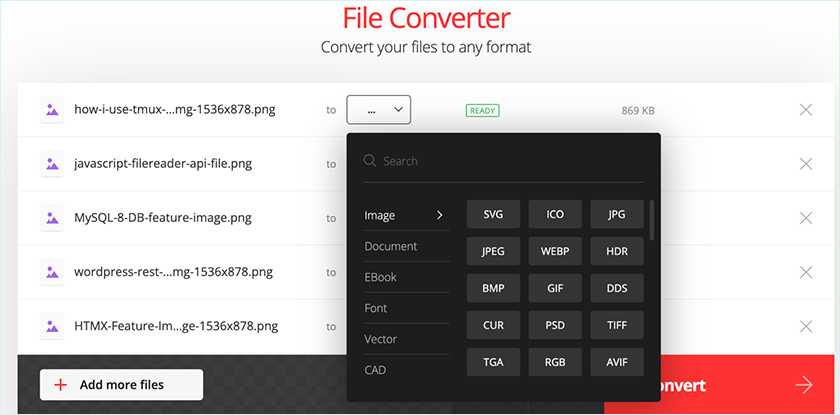This screenshot has width=840, height=415.
Task: Click the image icon beside MySQL-8-DB-feature-image.png
Action: [x=52, y=218]
